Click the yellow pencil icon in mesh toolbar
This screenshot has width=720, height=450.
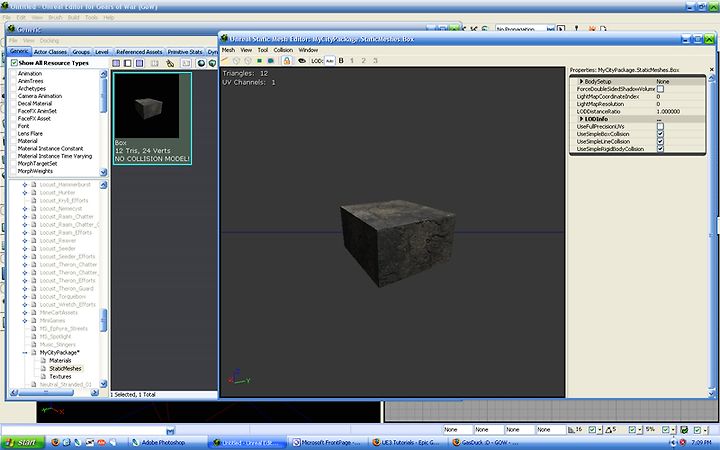click(225, 61)
